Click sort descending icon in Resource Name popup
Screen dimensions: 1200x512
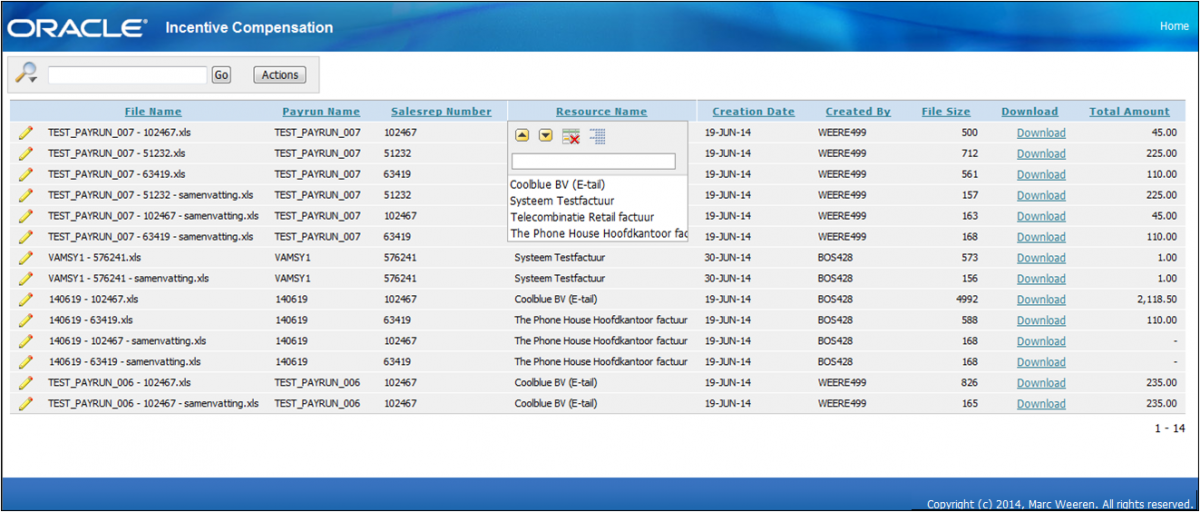[546, 136]
